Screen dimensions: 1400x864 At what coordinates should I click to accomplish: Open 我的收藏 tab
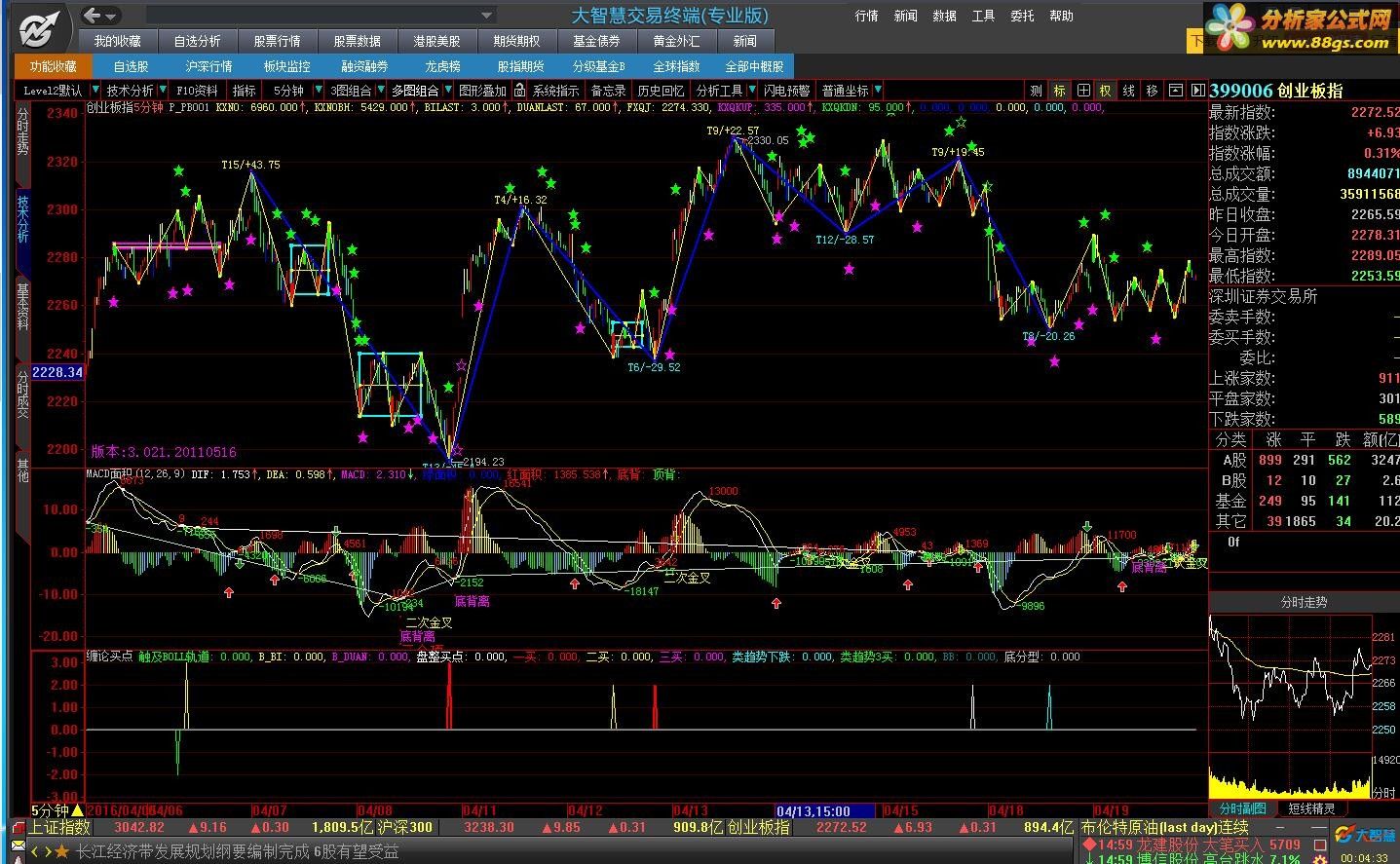click(x=117, y=41)
